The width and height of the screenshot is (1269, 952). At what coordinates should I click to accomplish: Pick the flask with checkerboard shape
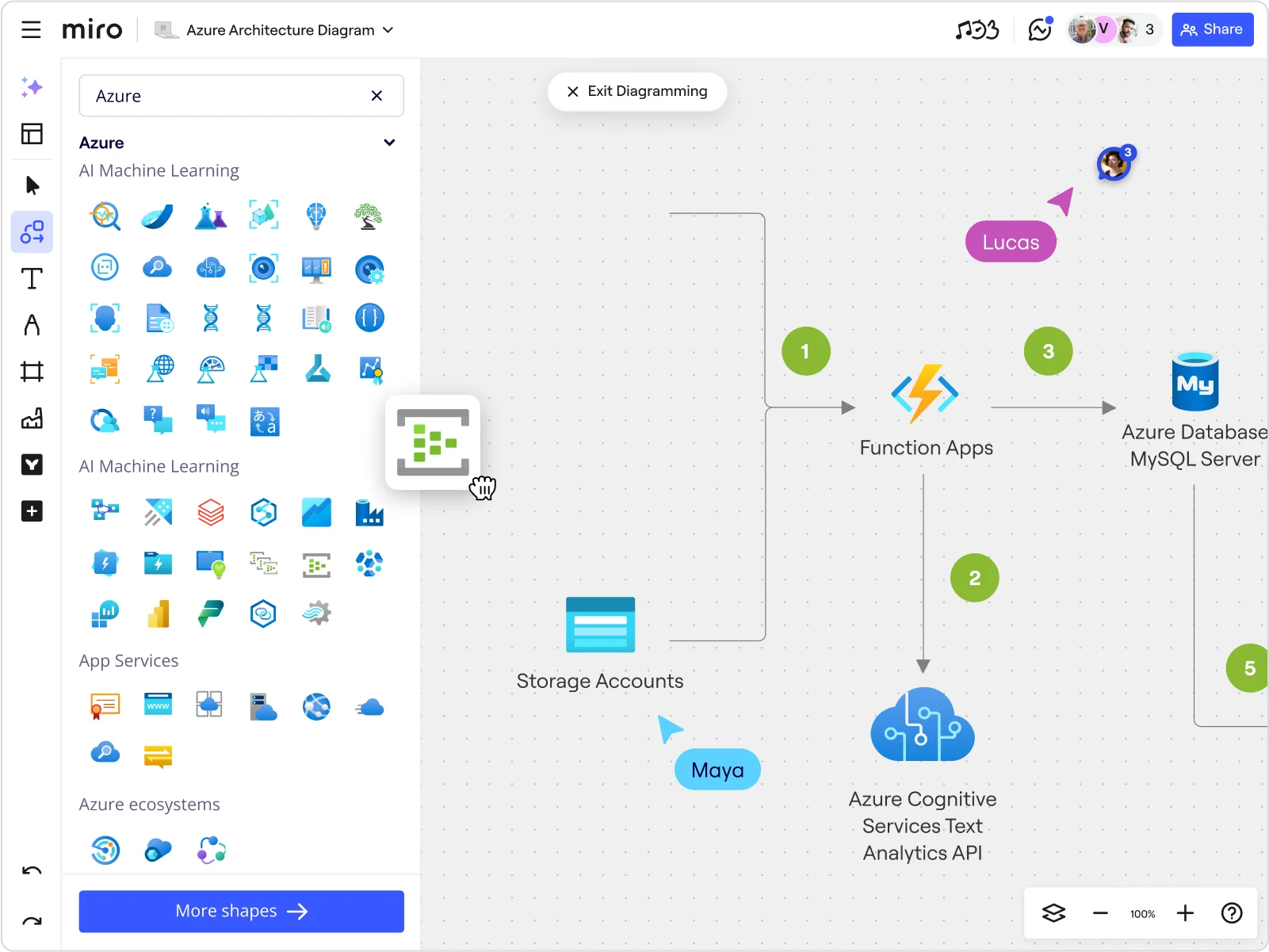point(264,369)
